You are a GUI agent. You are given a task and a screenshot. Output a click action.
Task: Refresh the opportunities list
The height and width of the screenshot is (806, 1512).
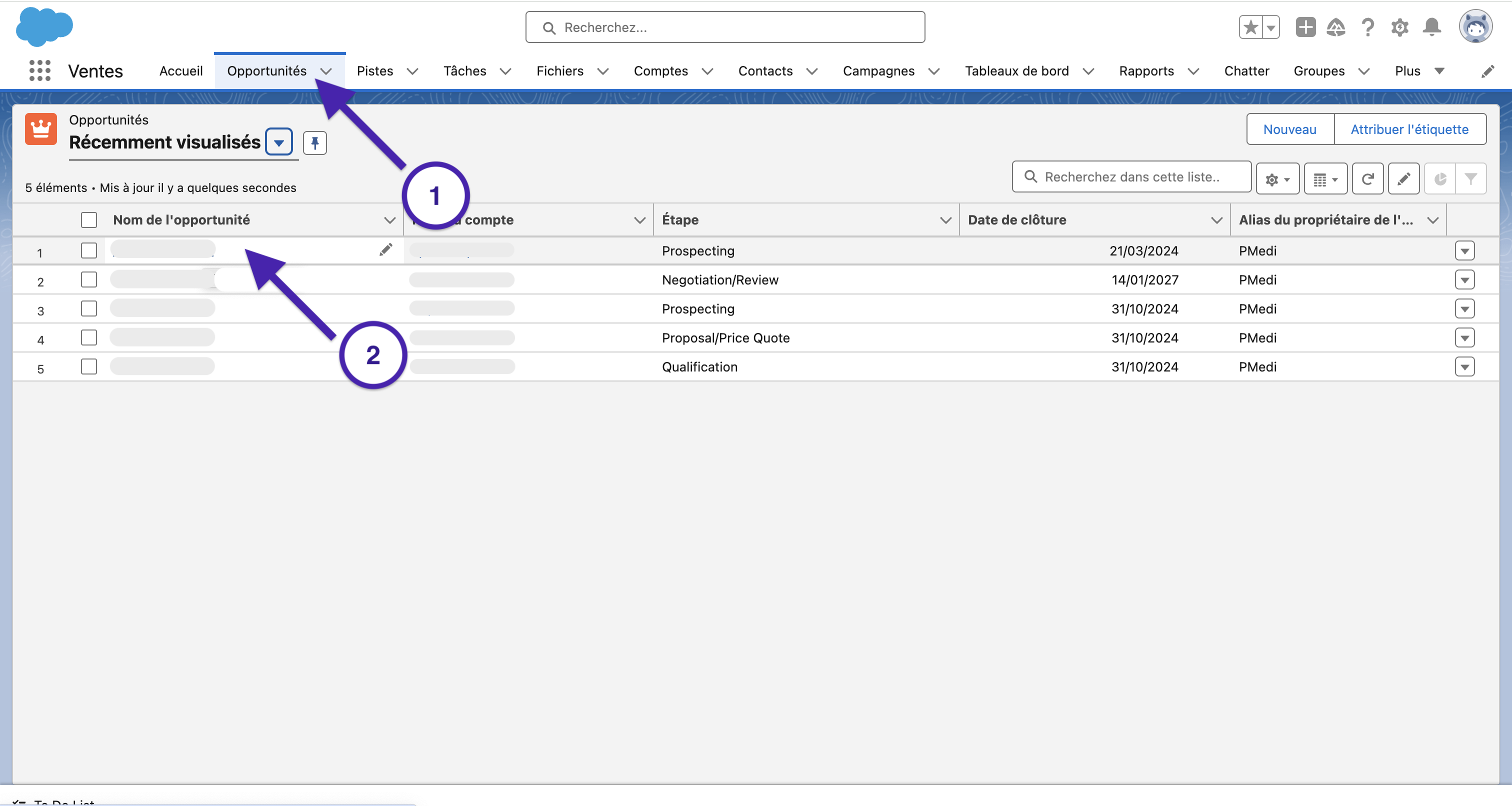tap(1367, 178)
